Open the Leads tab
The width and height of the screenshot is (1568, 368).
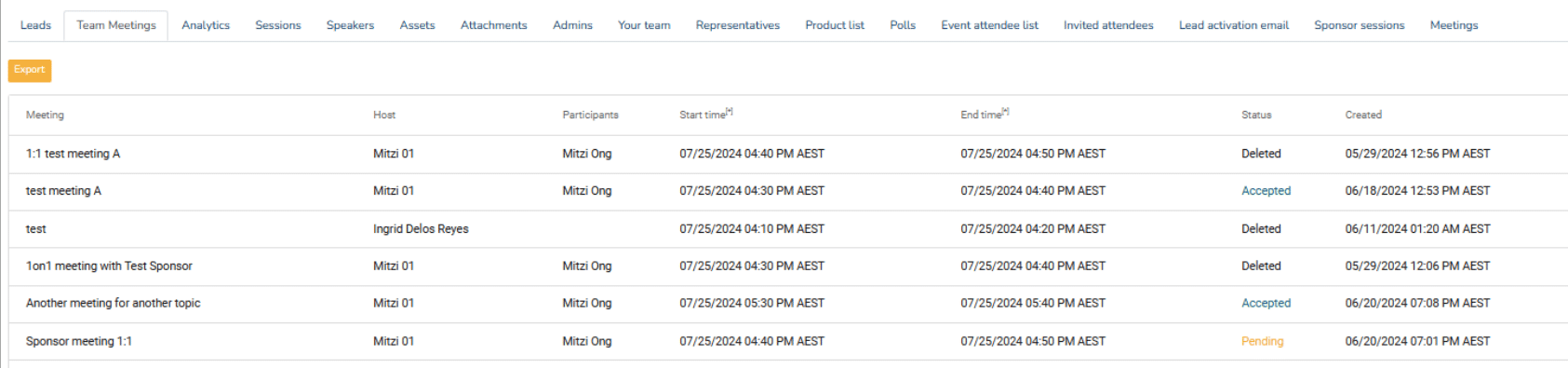[x=35, y=25]
